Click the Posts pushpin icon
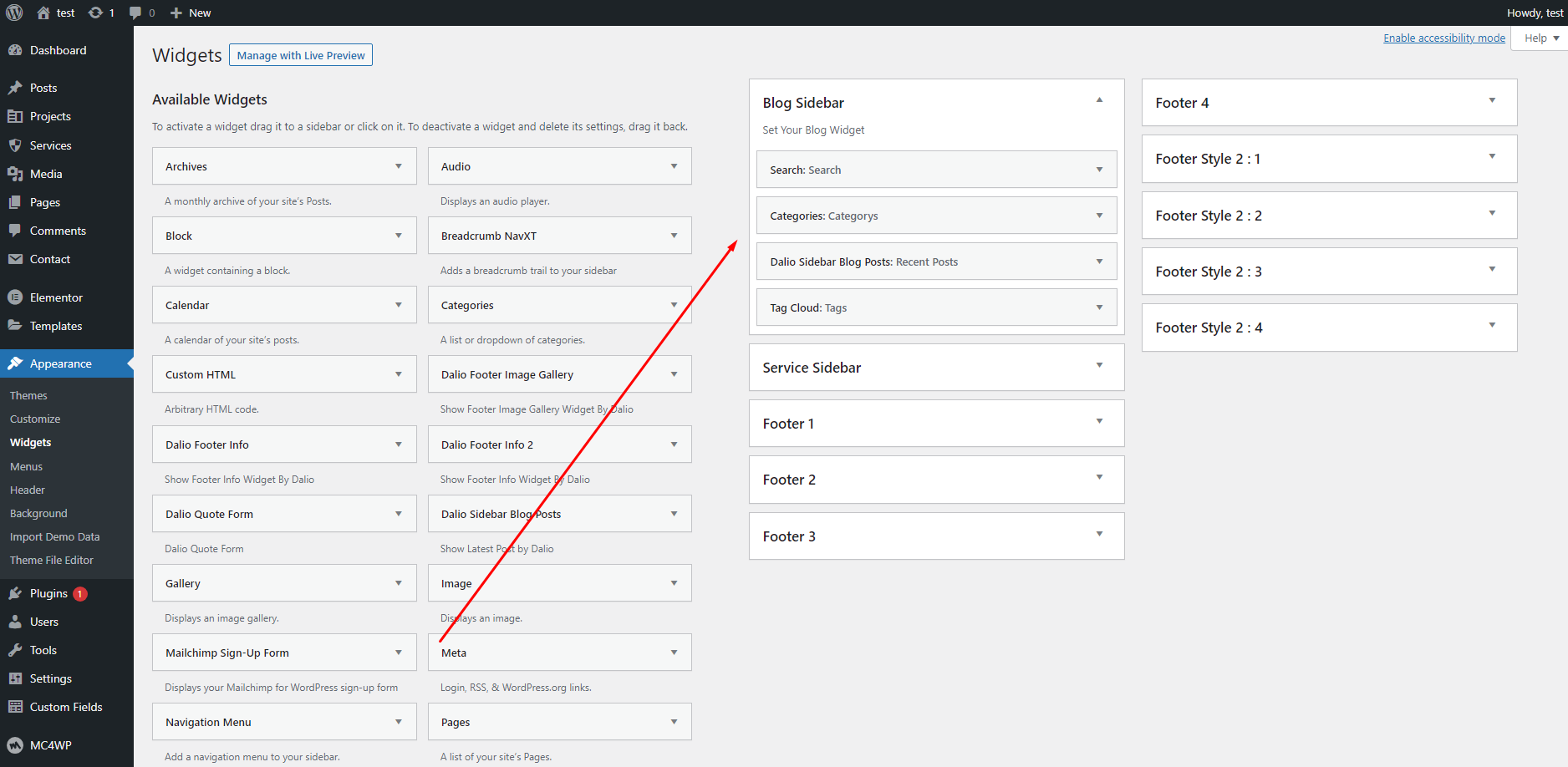1568x767 pixels. click(15, 88)
